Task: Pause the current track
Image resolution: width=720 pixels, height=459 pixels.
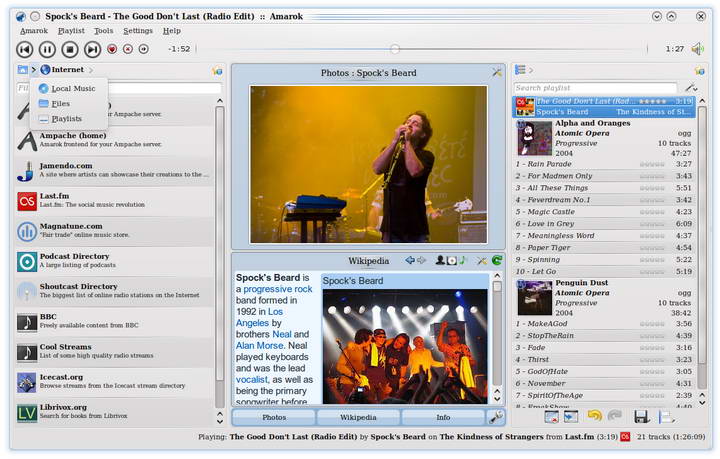Action: [47, 49]
